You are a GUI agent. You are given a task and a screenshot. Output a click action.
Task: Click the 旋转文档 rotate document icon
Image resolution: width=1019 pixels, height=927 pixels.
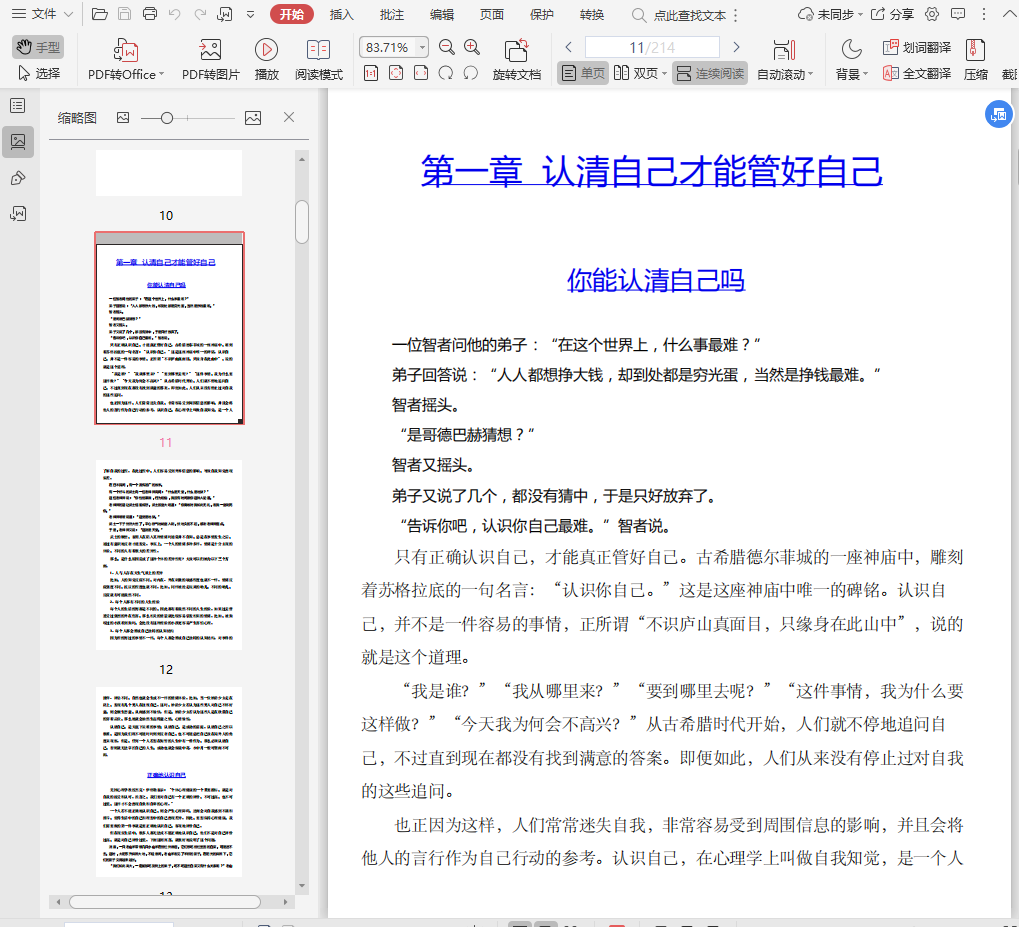click(516, 50)
